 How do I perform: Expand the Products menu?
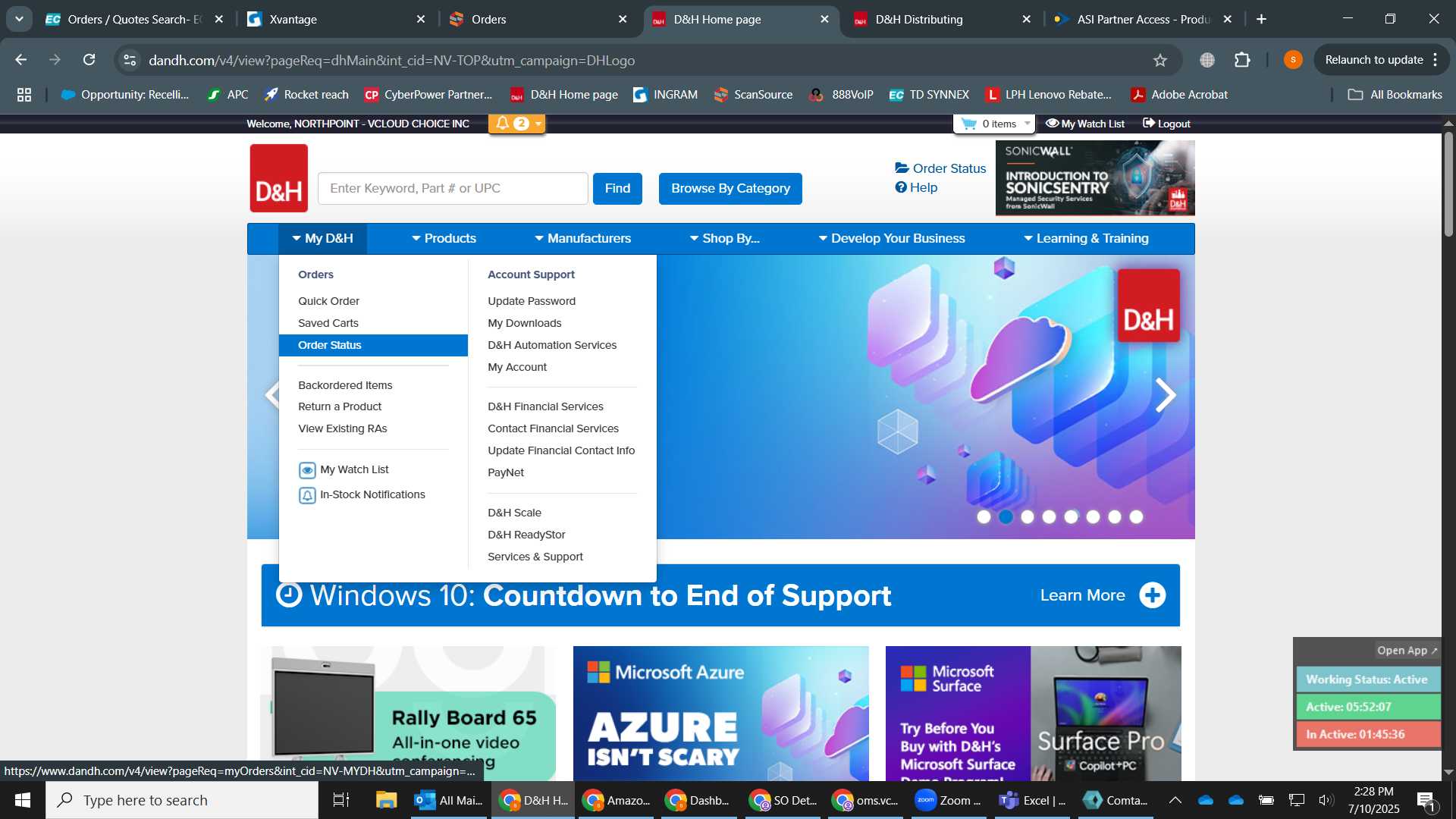pos(444,238)
